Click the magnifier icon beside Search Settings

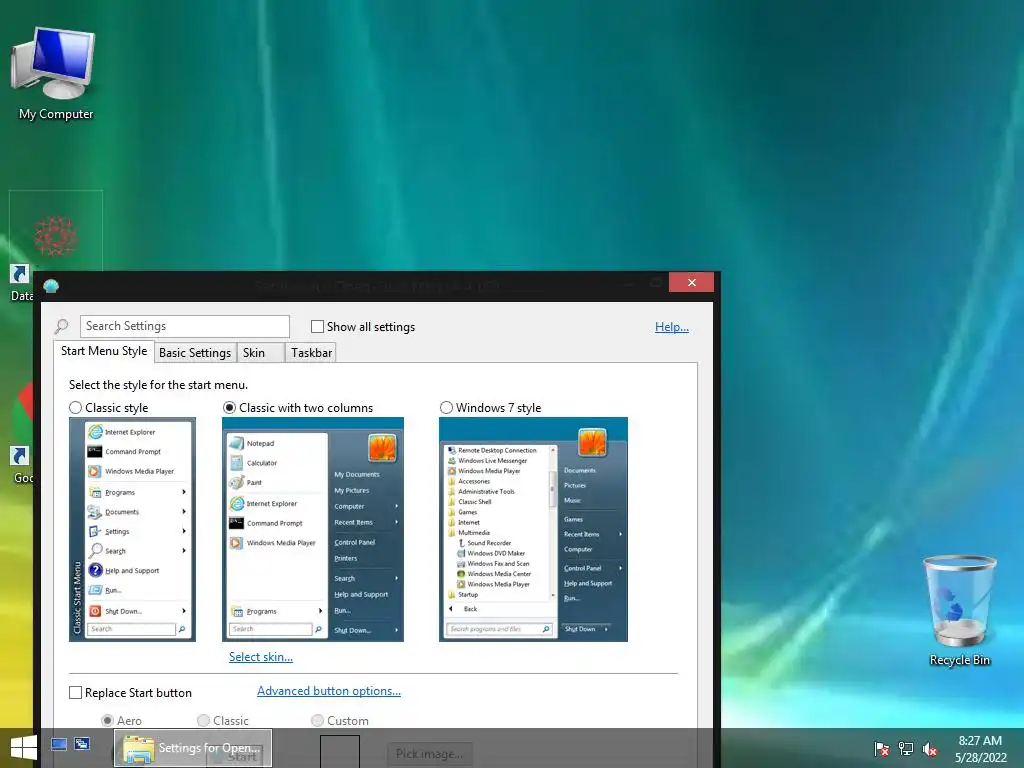coord(61,326)
